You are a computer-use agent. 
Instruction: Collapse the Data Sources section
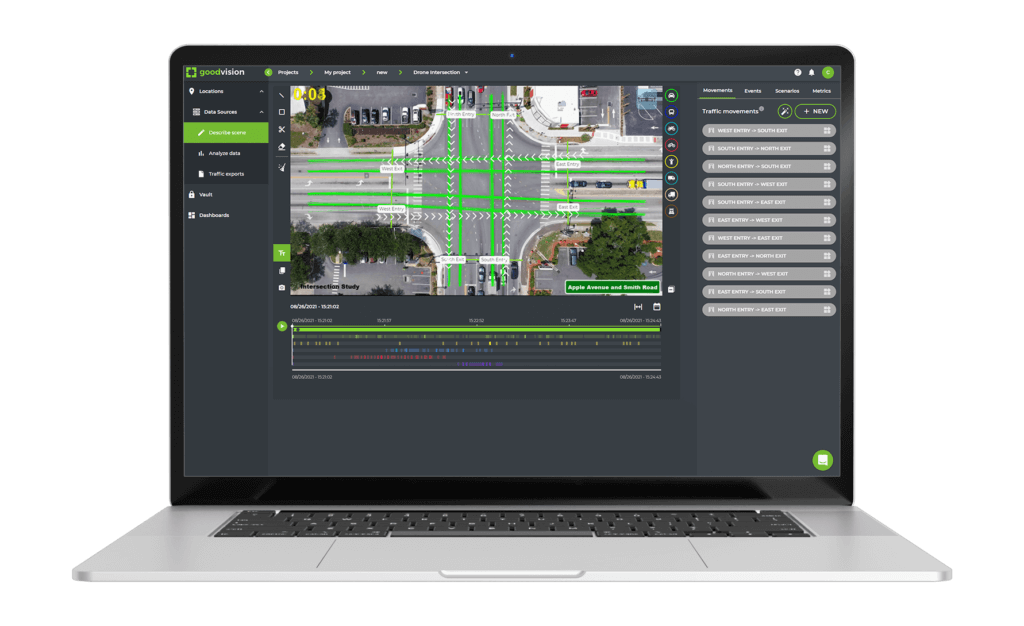(x=262, y=112)
